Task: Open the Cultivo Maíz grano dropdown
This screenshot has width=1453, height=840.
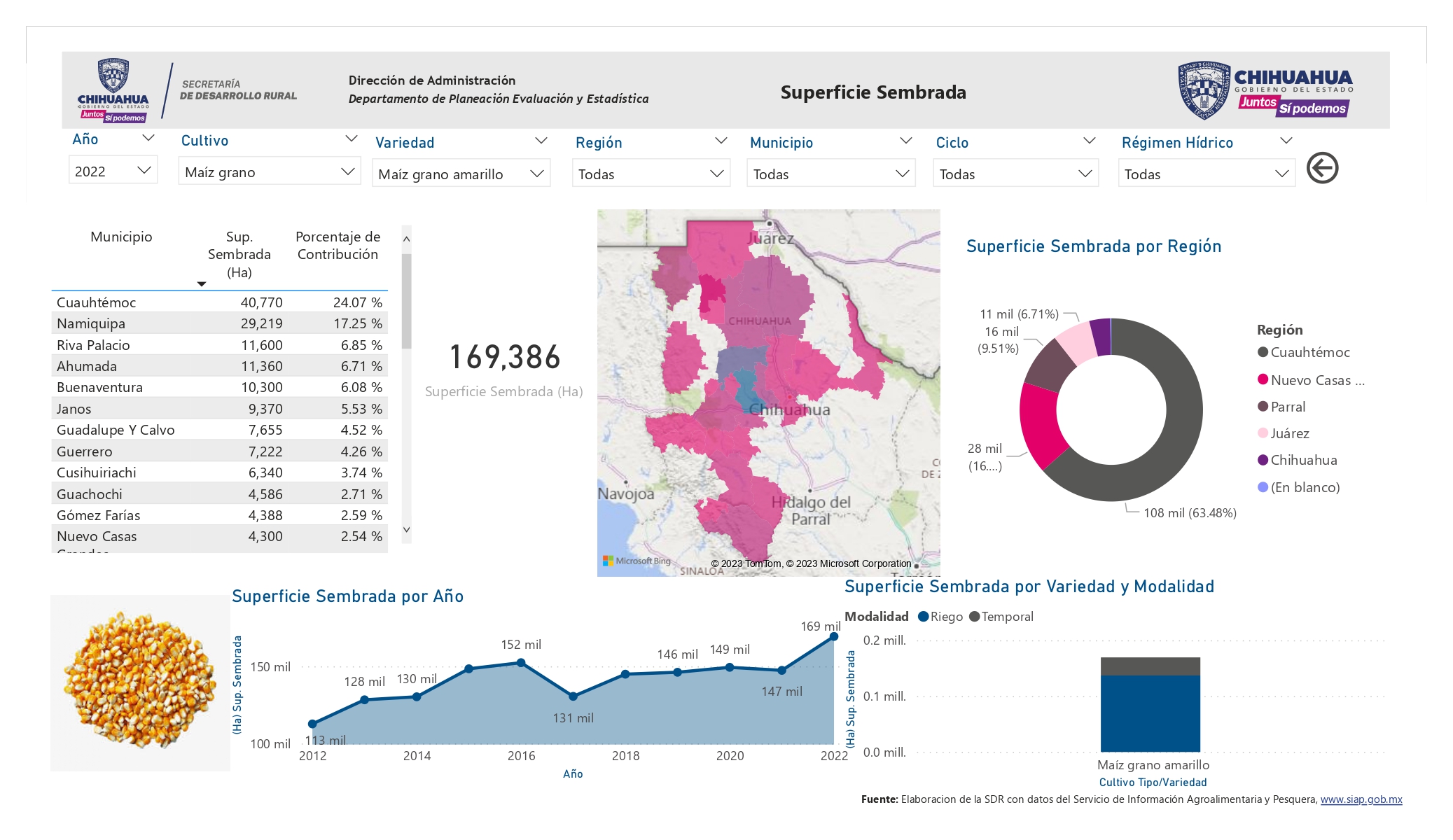Action: 269,171
